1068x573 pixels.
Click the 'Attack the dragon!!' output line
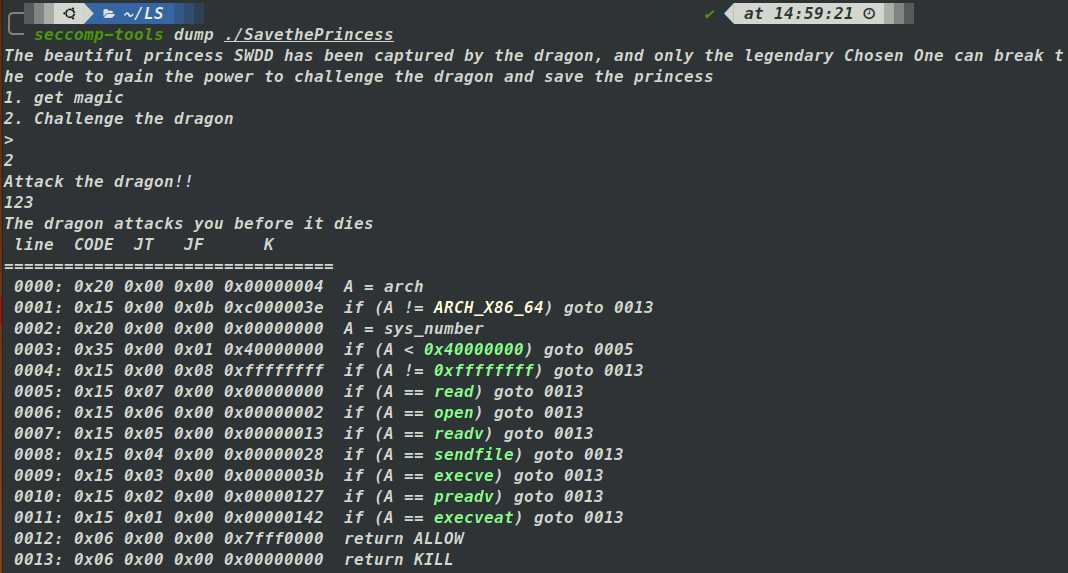[x=98, y=181]
